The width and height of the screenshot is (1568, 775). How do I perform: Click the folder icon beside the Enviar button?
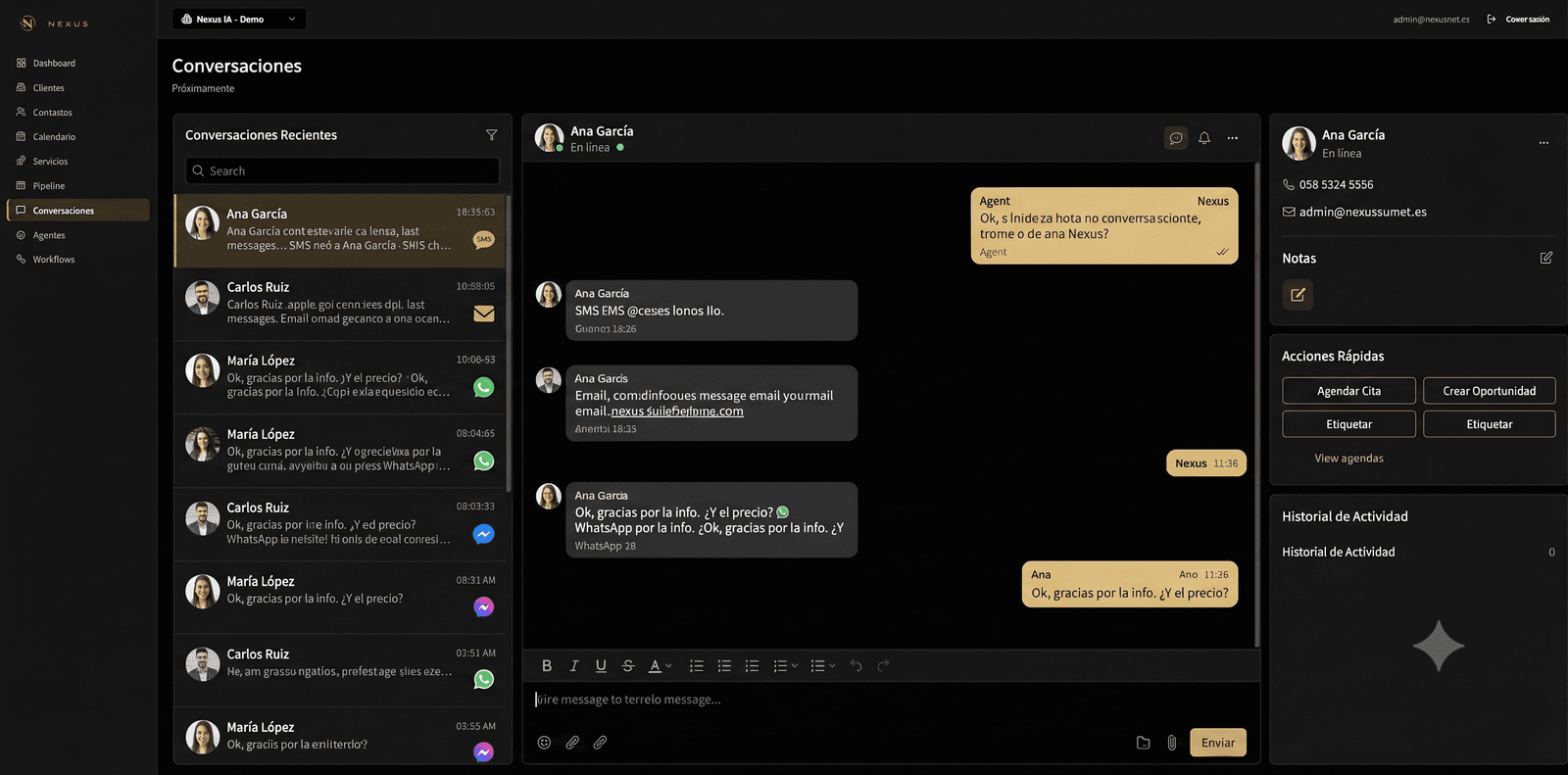pos(1143,743)
